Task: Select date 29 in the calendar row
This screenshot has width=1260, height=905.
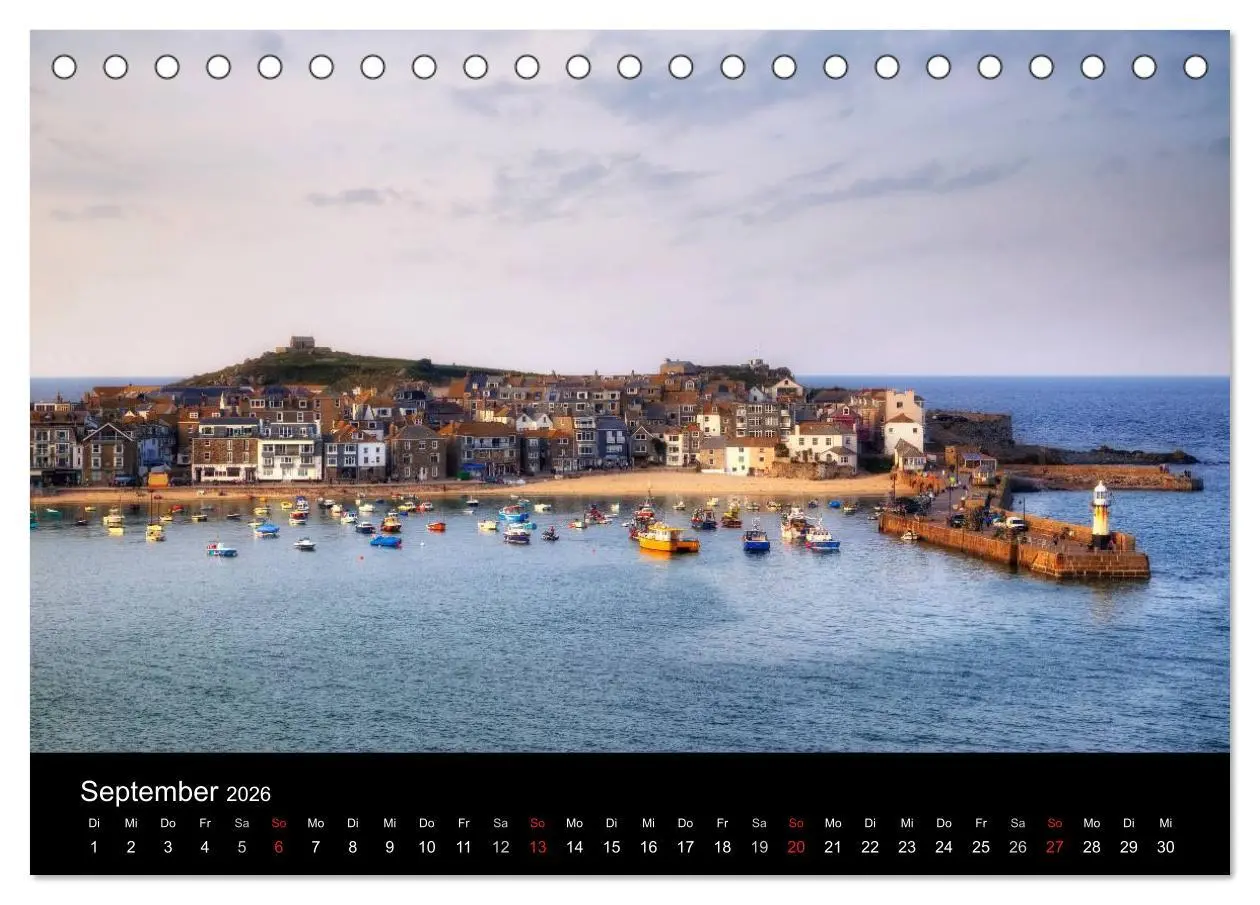Action: pyautogui.click(x=1129, y=847)
